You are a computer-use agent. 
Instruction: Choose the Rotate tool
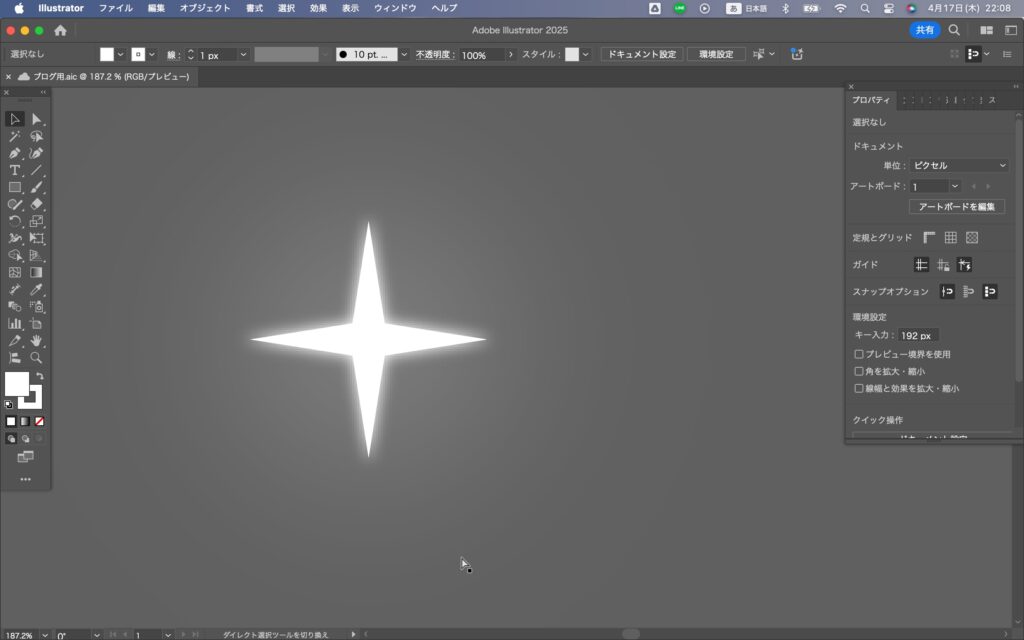pyautogui.click(x=14, y=221)
